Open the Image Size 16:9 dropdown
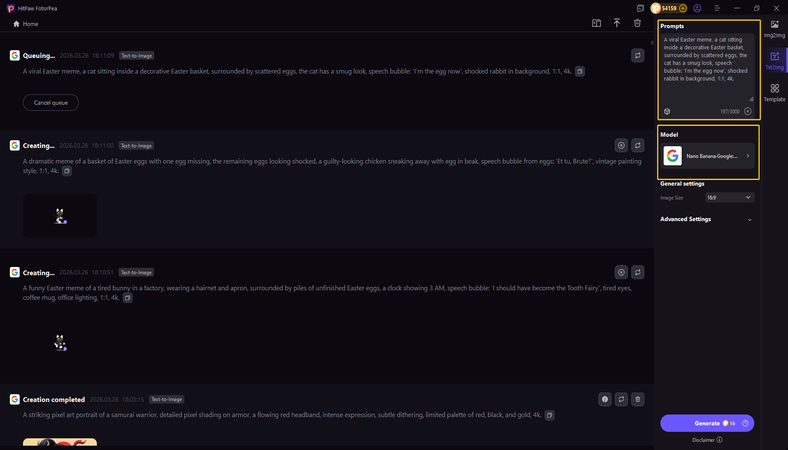Screen dimensions: 788x450 click(729, 198)
